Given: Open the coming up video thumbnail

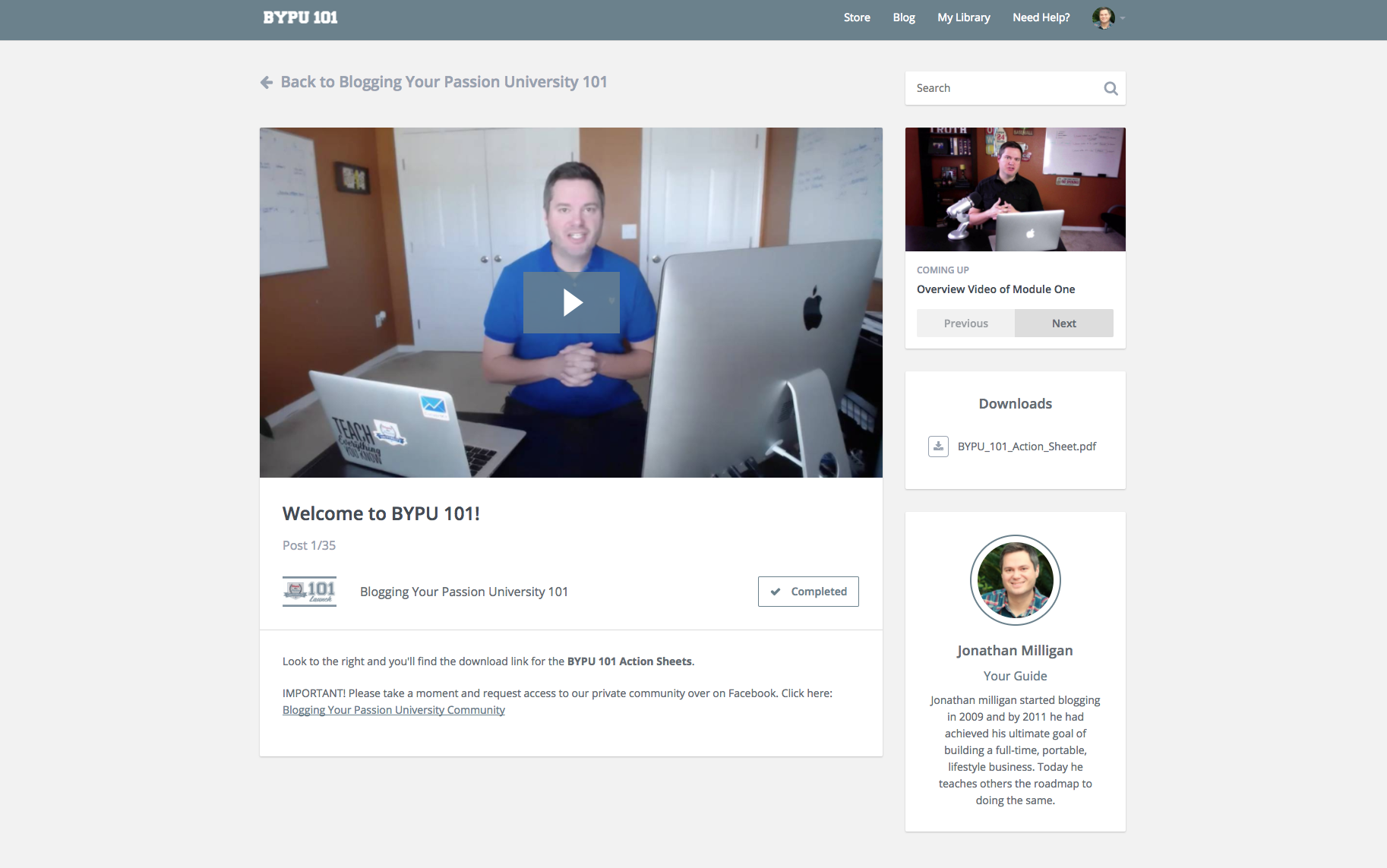Looking at the screenshot, I should click(1015, 189).
